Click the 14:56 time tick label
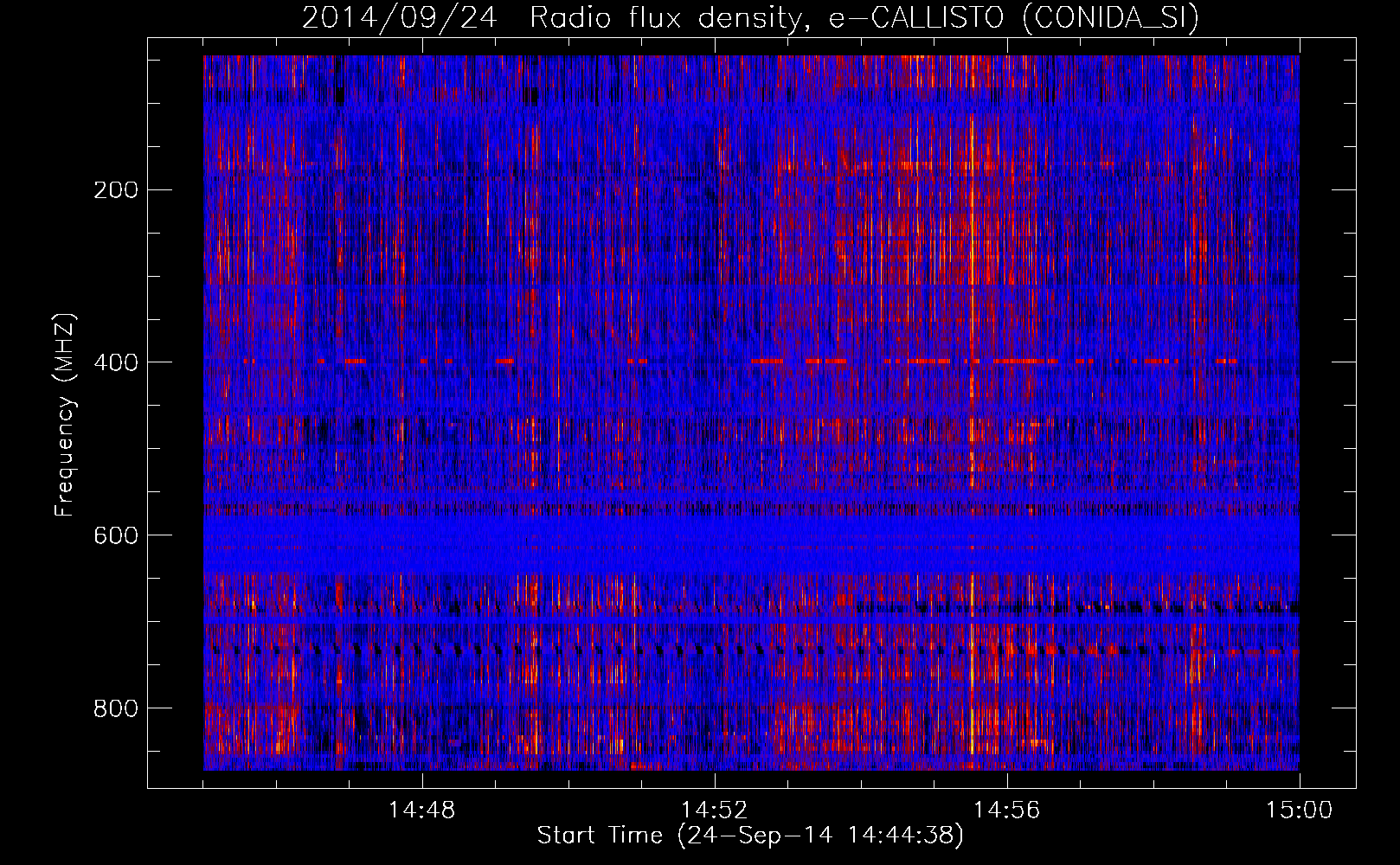This screenshot has height=865, width=1400. (x=1007, y=811)
